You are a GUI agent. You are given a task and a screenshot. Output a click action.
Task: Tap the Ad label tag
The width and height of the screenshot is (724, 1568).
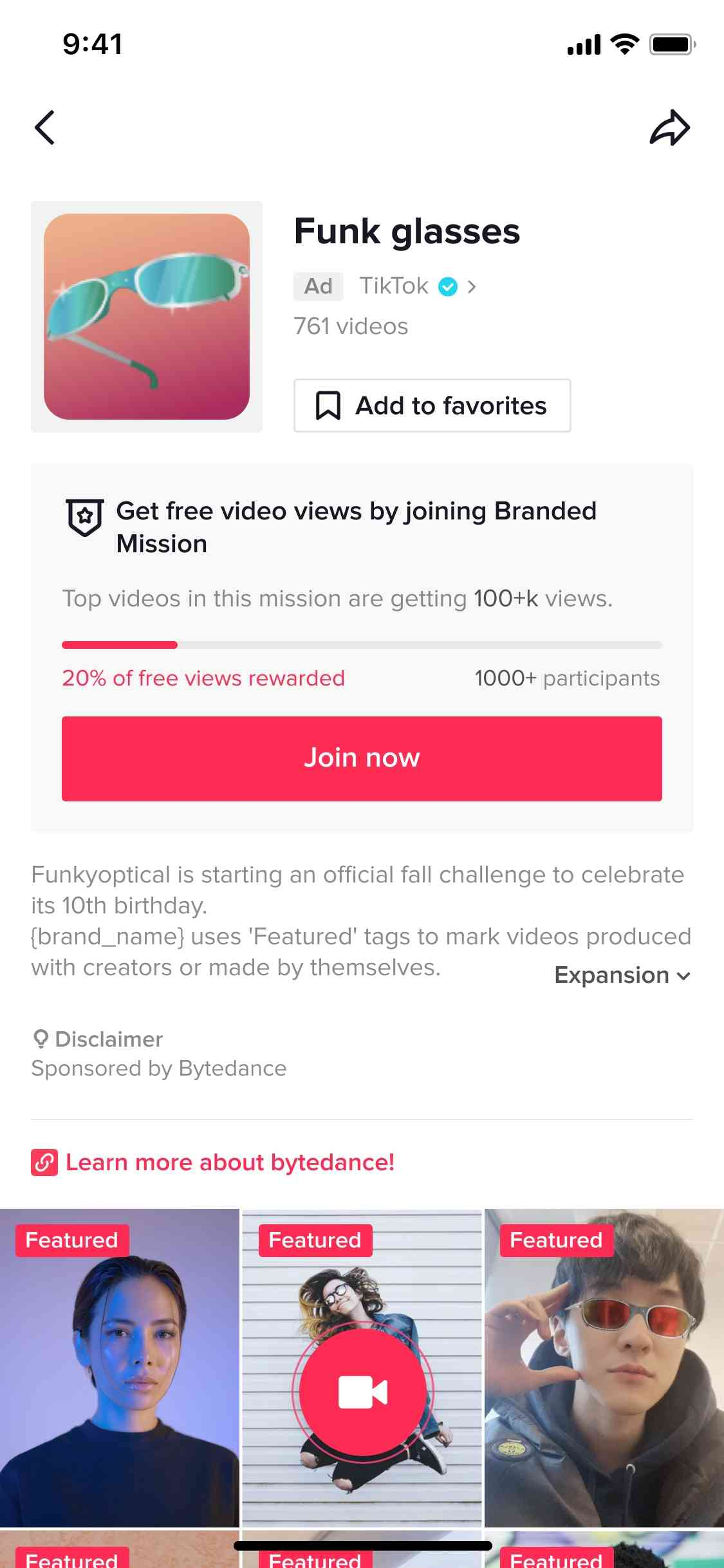(318, 286)
